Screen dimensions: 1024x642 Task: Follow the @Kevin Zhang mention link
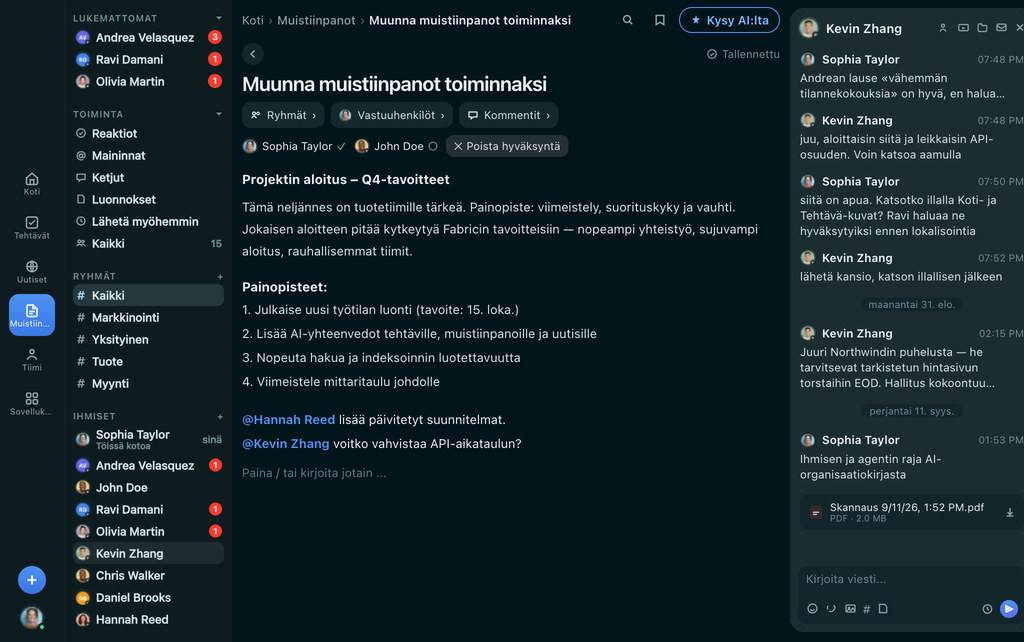pos(285,443)
